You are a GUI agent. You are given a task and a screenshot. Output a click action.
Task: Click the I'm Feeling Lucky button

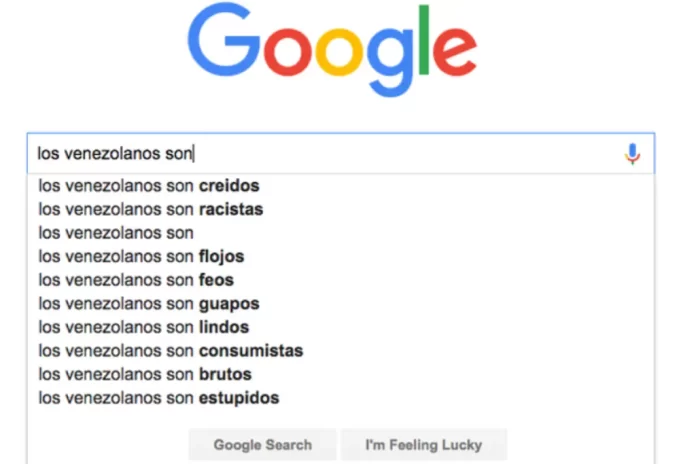423,444
